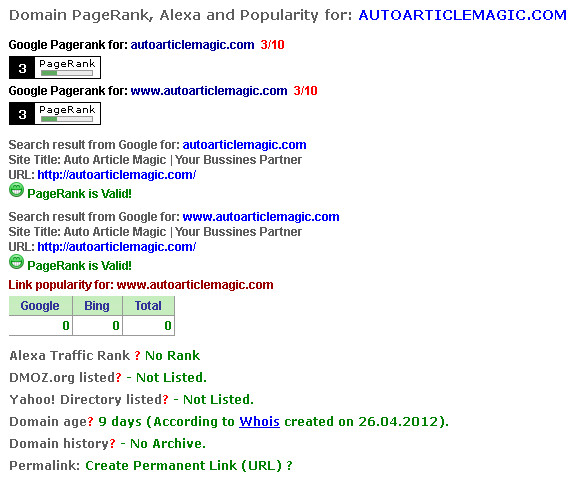The height and width of the screenshot is (478, 582).
Task: Follow the second http://autoarticlemagic.com/ URL link
Action: tap(117, 247)
